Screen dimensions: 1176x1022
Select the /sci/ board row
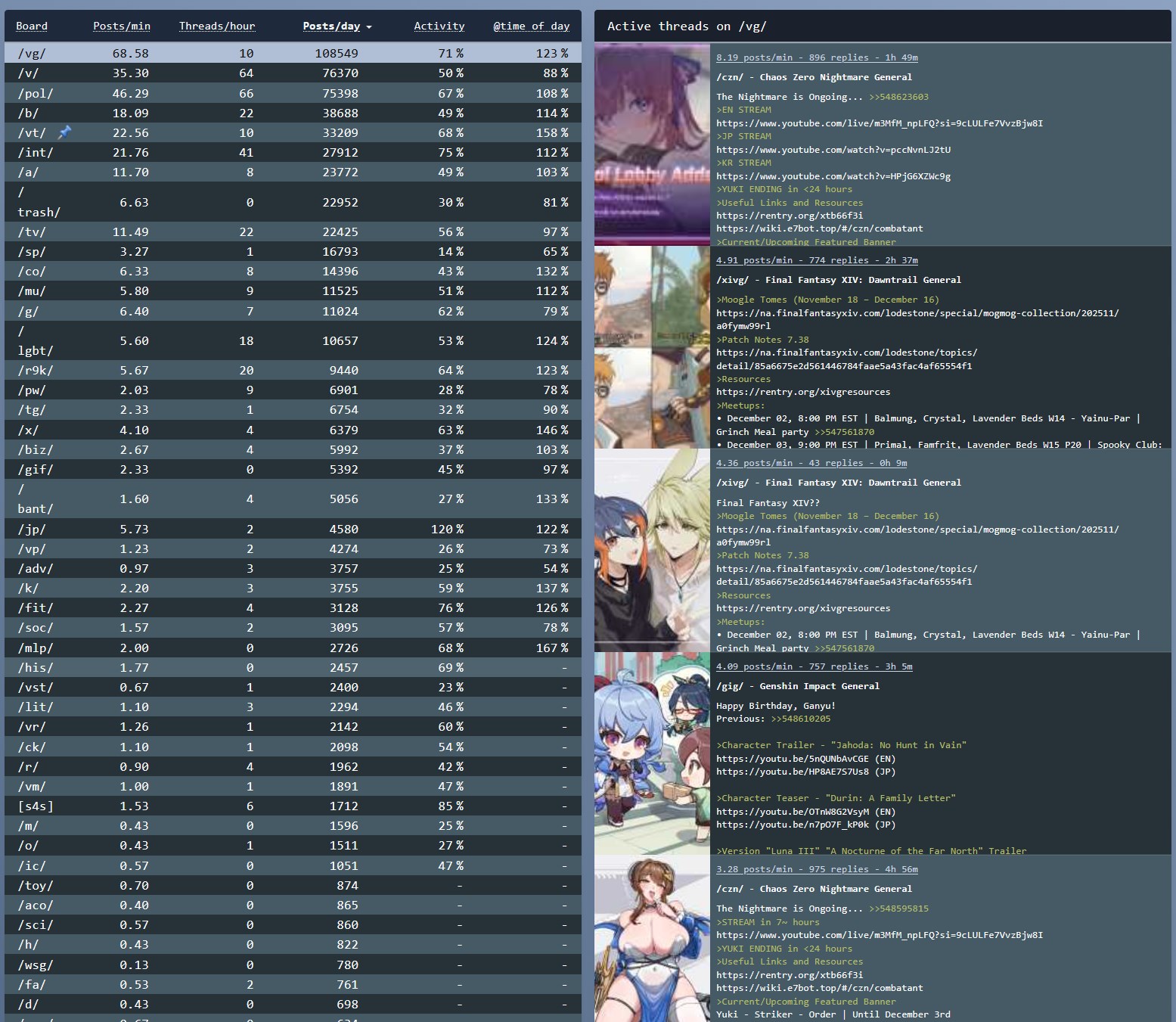coord(293,924)
